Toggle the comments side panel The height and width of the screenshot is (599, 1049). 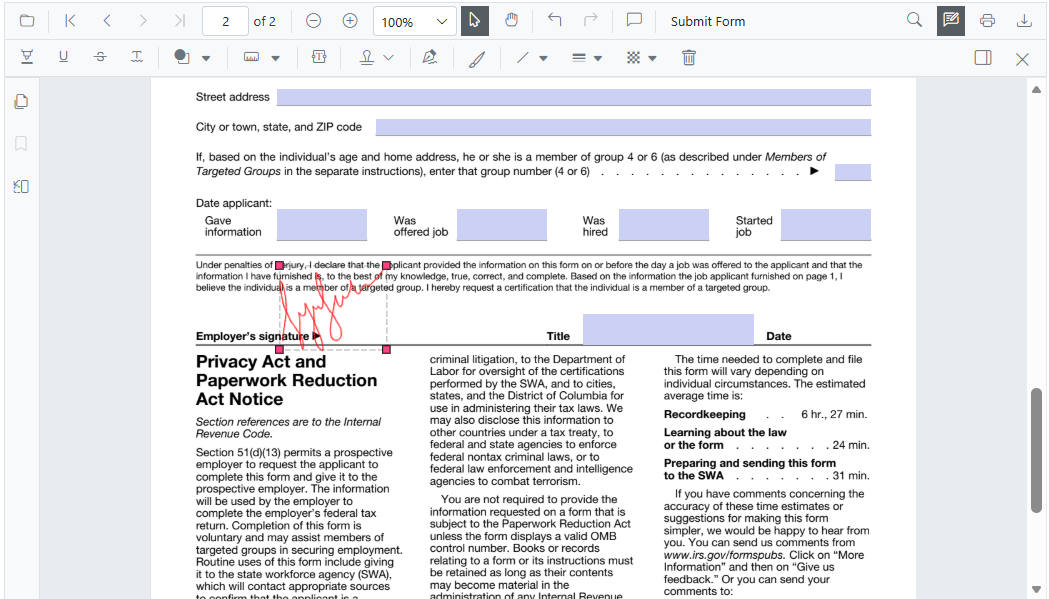tap(983, 58)
